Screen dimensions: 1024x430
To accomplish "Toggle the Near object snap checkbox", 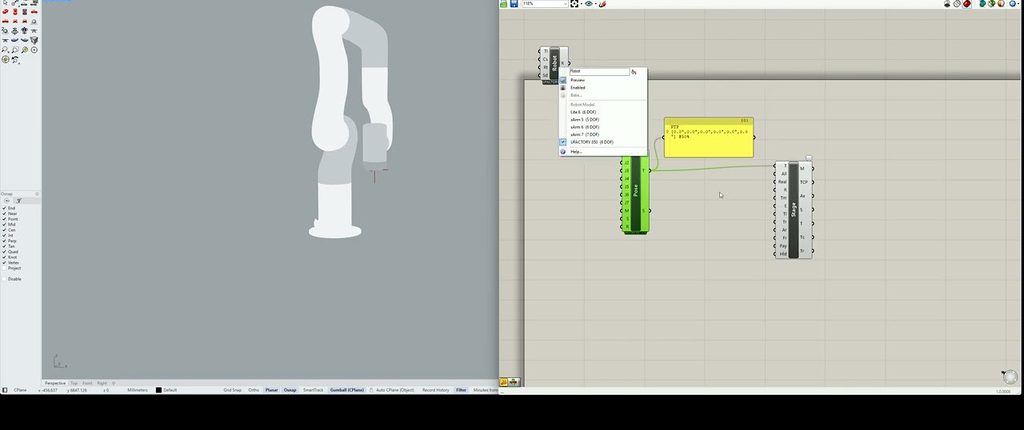I will pos(5,214).
